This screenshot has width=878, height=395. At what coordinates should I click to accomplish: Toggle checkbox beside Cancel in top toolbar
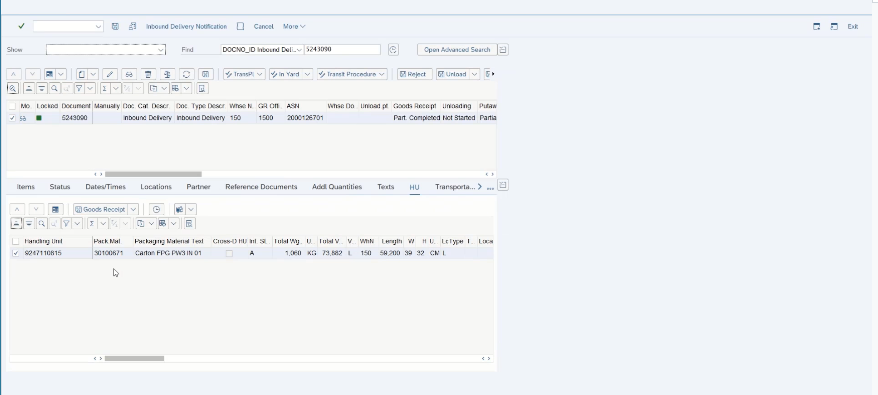pyautogui.click(x=240, y=26)
